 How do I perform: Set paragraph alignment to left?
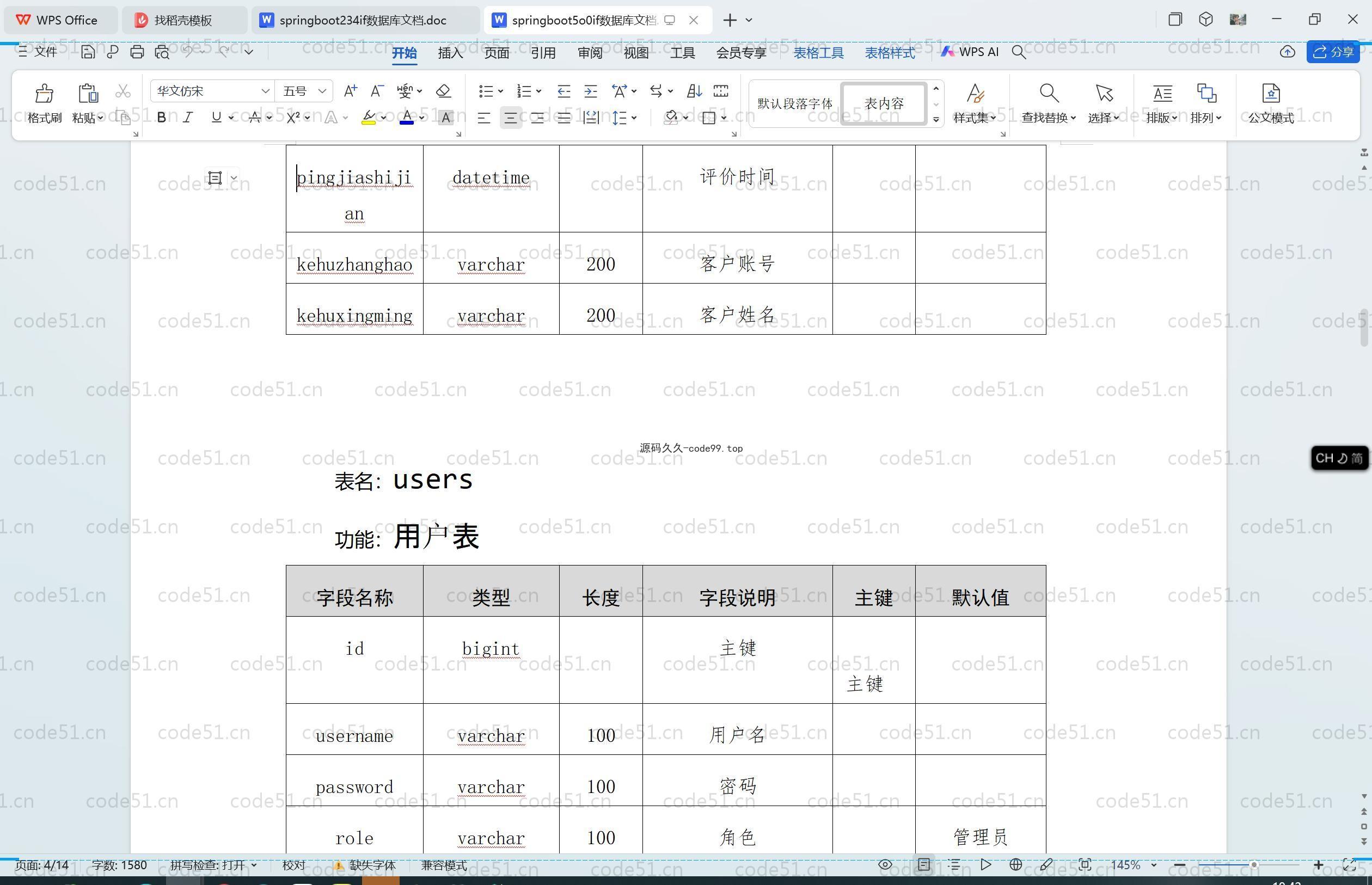483,118
